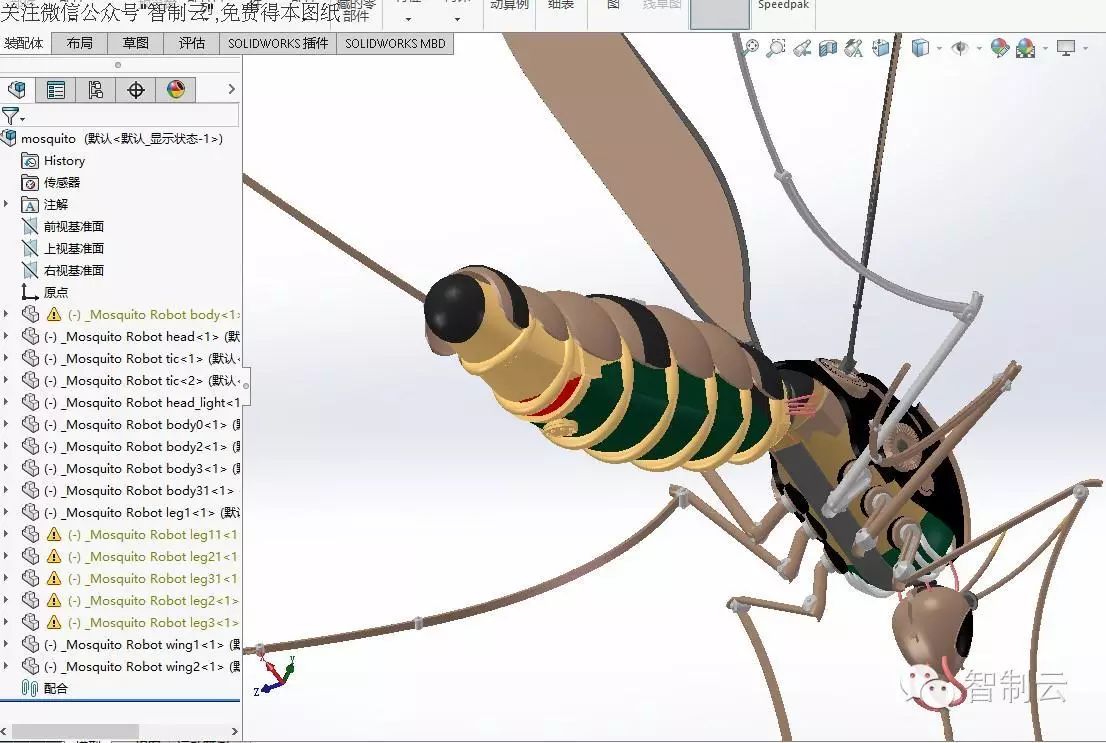Screen dimensions: 1106x743
Task: Select _Mosquito Robot leg21<1> component
Action: (131, 557)
